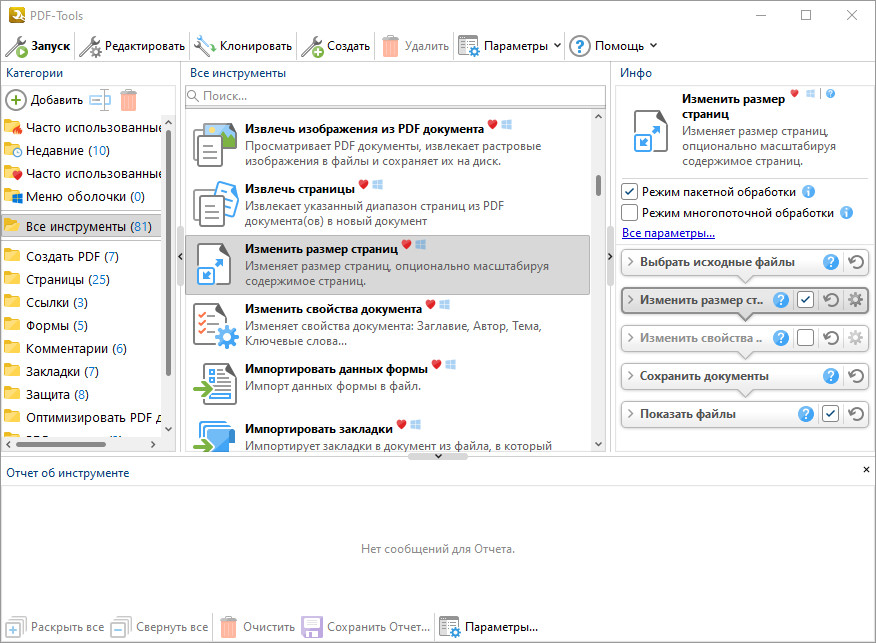Toggle the Показать файлы step checkbox

(831, 414)
